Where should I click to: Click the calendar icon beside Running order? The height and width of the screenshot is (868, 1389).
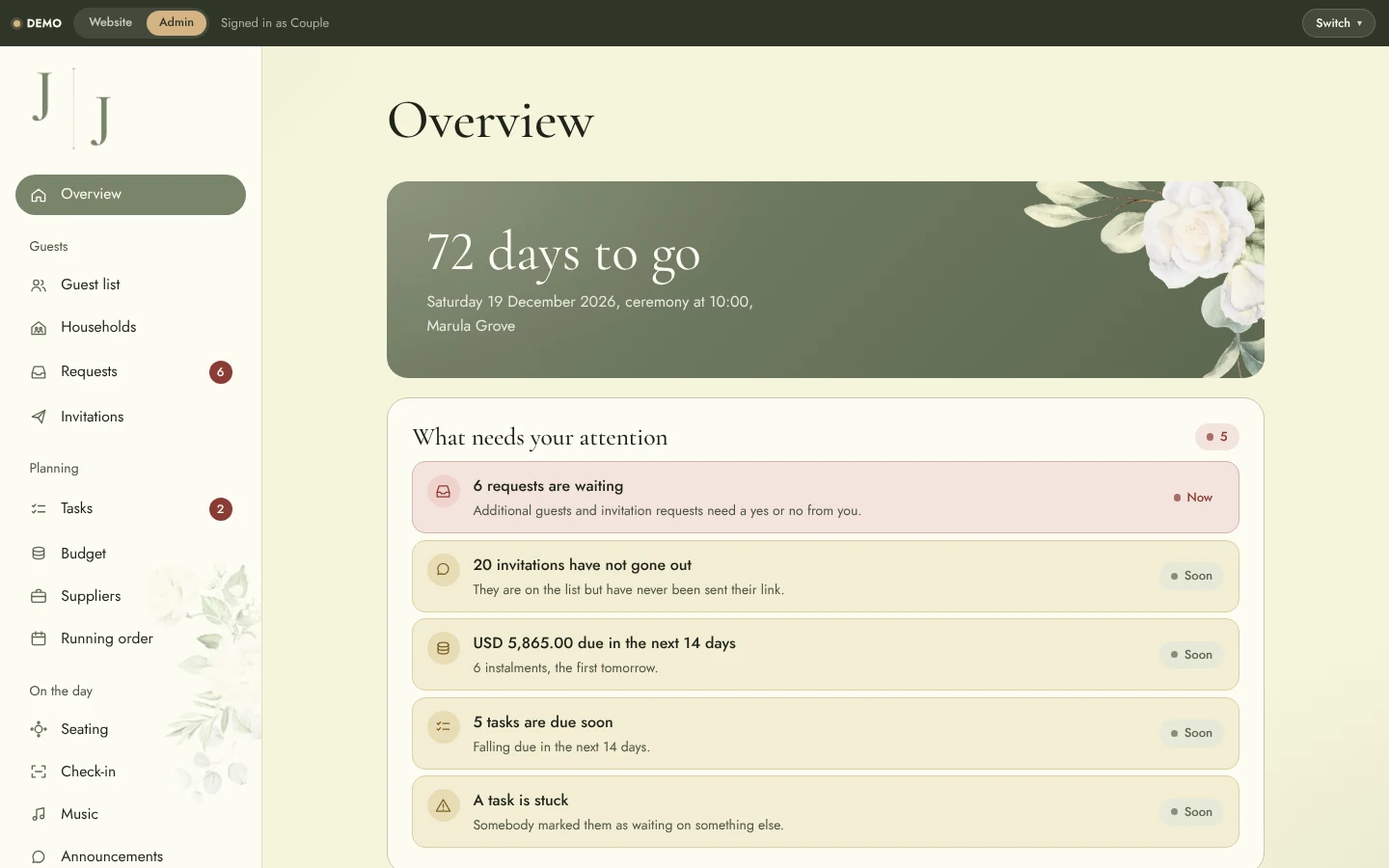click(x=39, y=638)
